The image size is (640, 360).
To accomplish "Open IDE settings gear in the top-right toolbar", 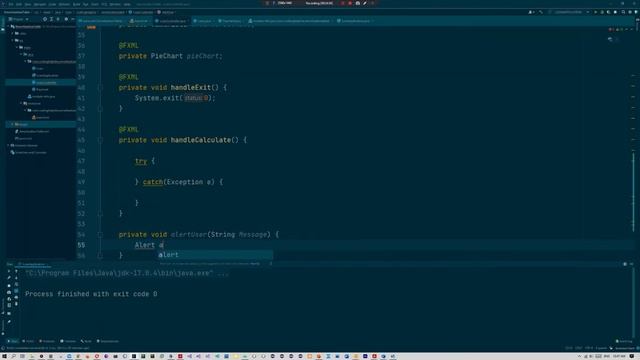I will [630, 12].
